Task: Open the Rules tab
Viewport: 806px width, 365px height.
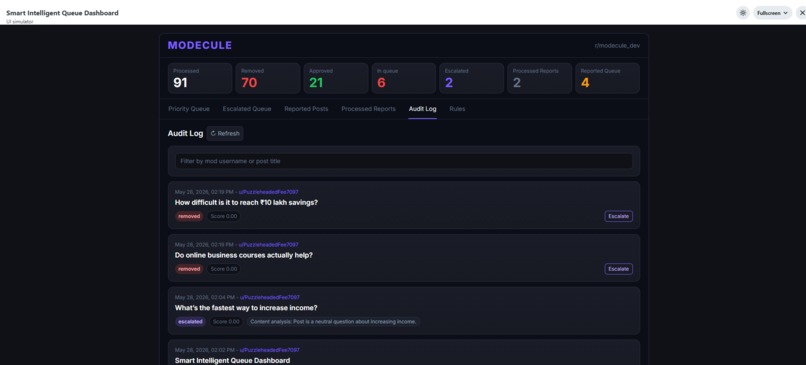Action: tap(457, 109)
